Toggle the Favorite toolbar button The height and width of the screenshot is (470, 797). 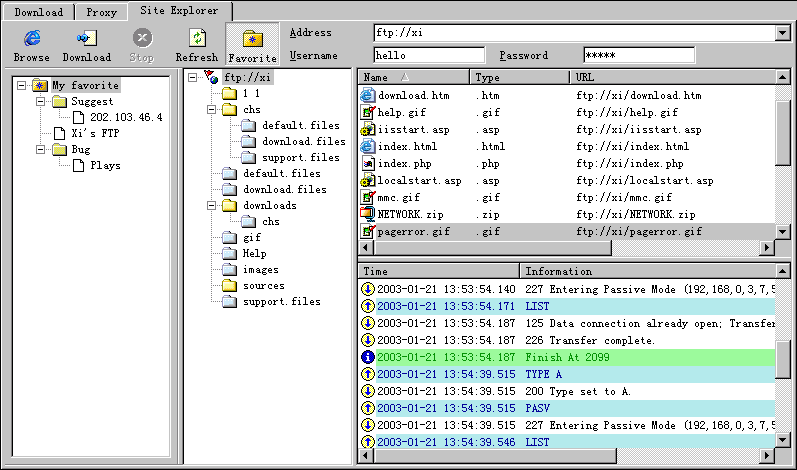coord(253,44)
